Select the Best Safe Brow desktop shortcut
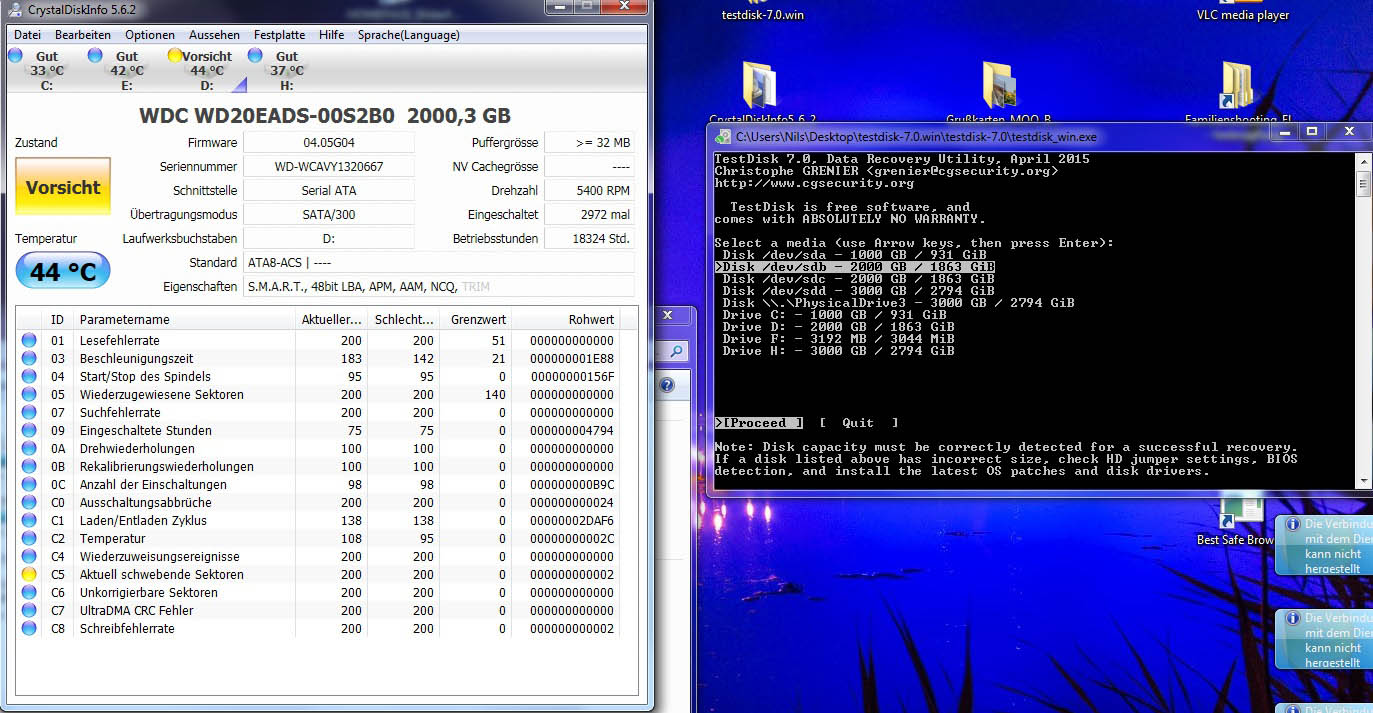Image resolution: width=1373 pixels, height=713 pixels. point(1235,522)
